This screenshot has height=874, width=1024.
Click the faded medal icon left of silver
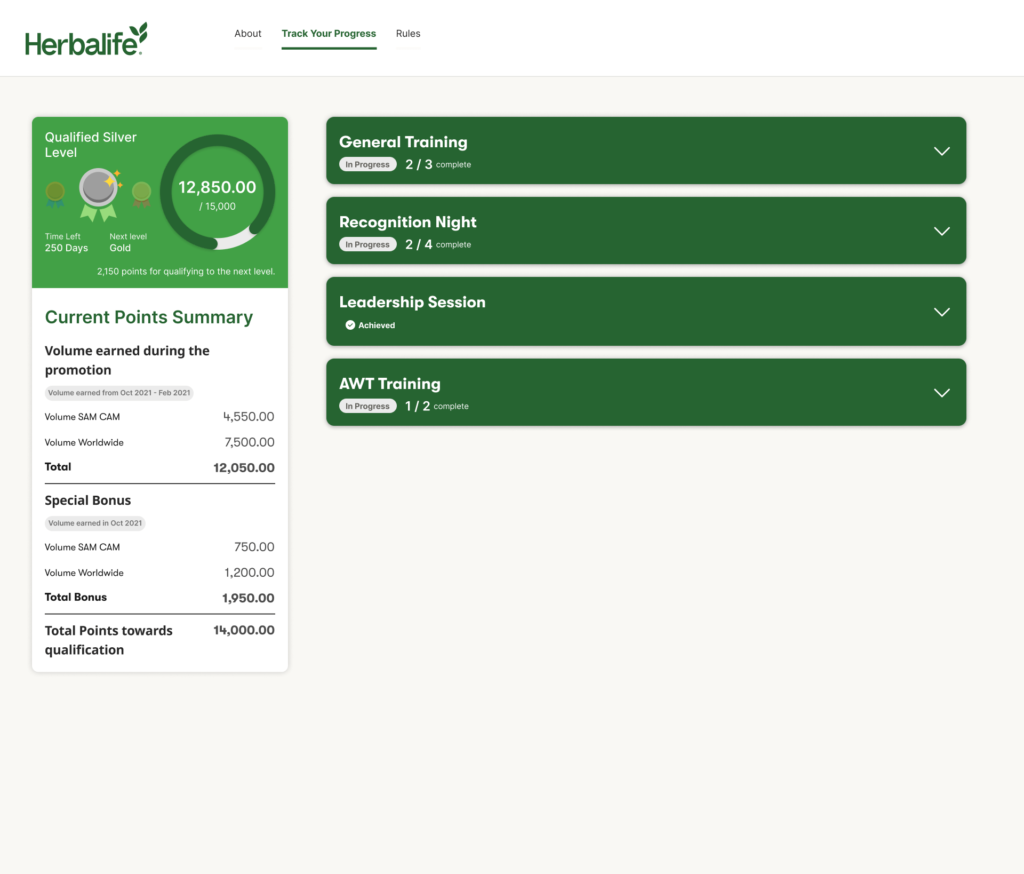coord(56,194)
